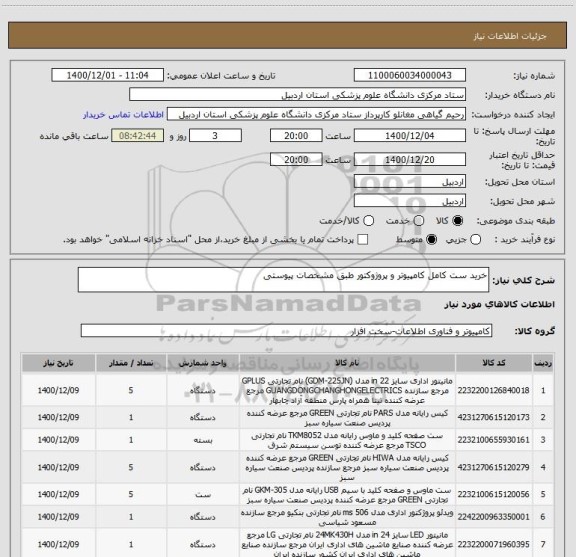Click the delivery city field اردبیل

[410, 201]
